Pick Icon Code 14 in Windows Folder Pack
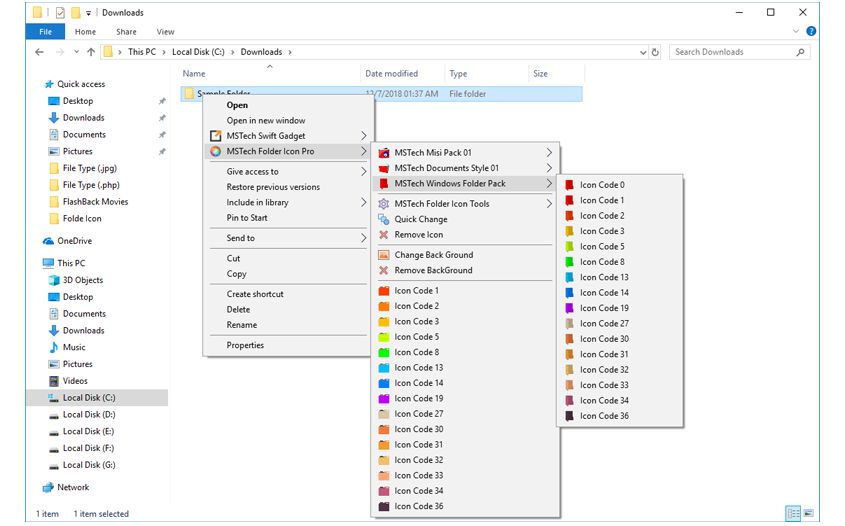845x526 pixels. [x=604, y=293]
